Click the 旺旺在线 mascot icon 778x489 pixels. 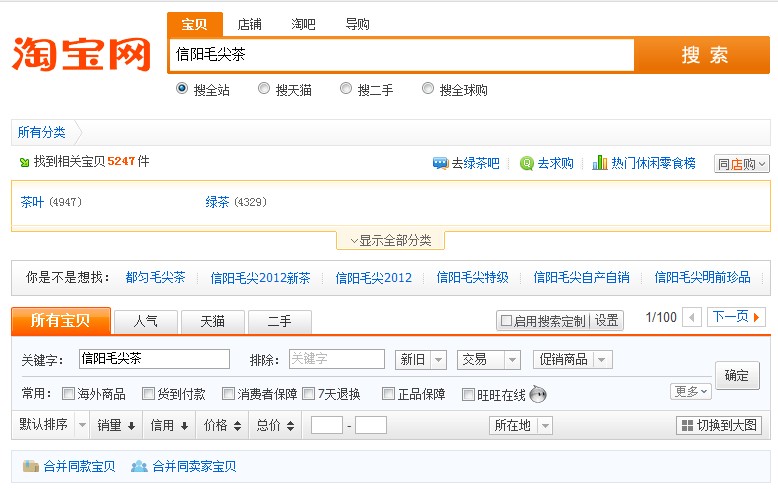tap(538, 394)
